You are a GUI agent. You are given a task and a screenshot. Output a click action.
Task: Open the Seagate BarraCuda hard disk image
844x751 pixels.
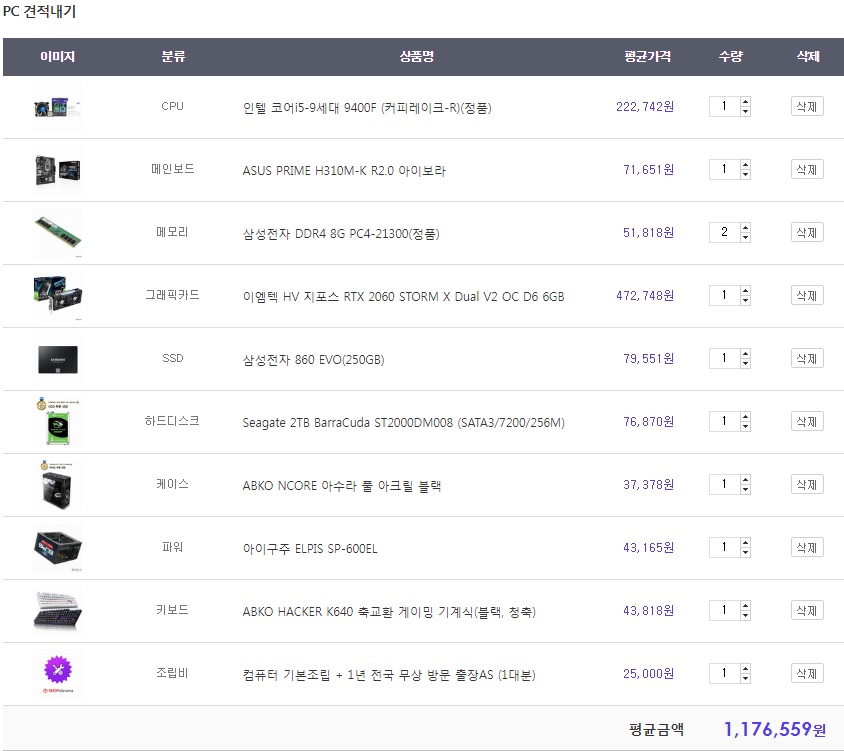[x=57, y=421]
